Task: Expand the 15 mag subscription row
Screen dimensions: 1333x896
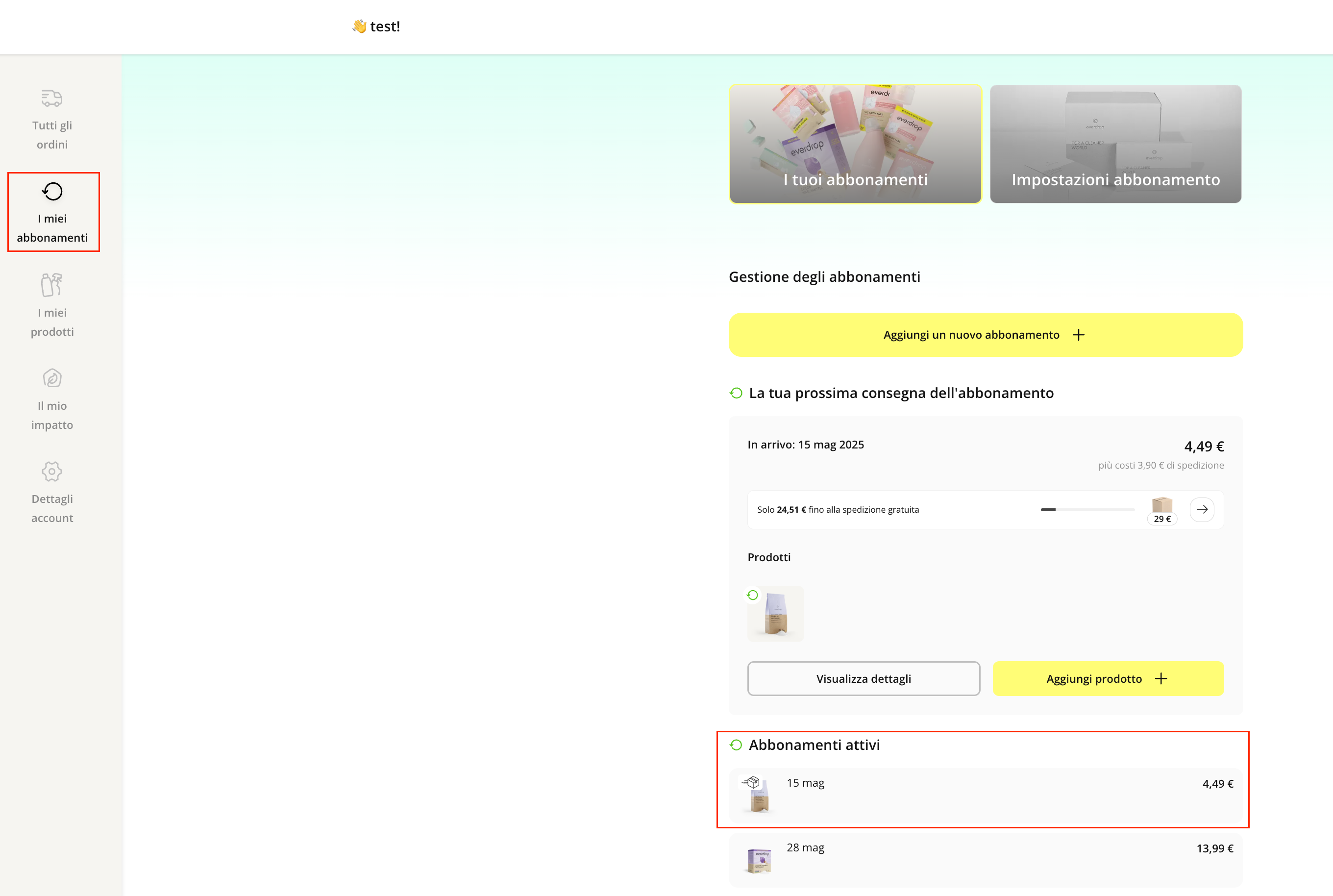Action: point(985,796)
